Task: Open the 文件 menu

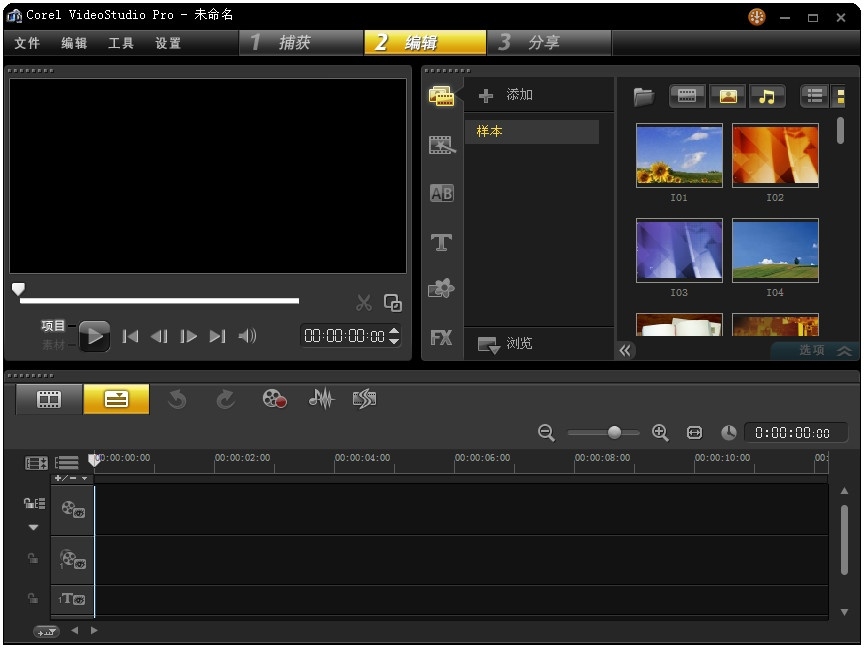Action: pyautogui.click(x=27, y=43)
